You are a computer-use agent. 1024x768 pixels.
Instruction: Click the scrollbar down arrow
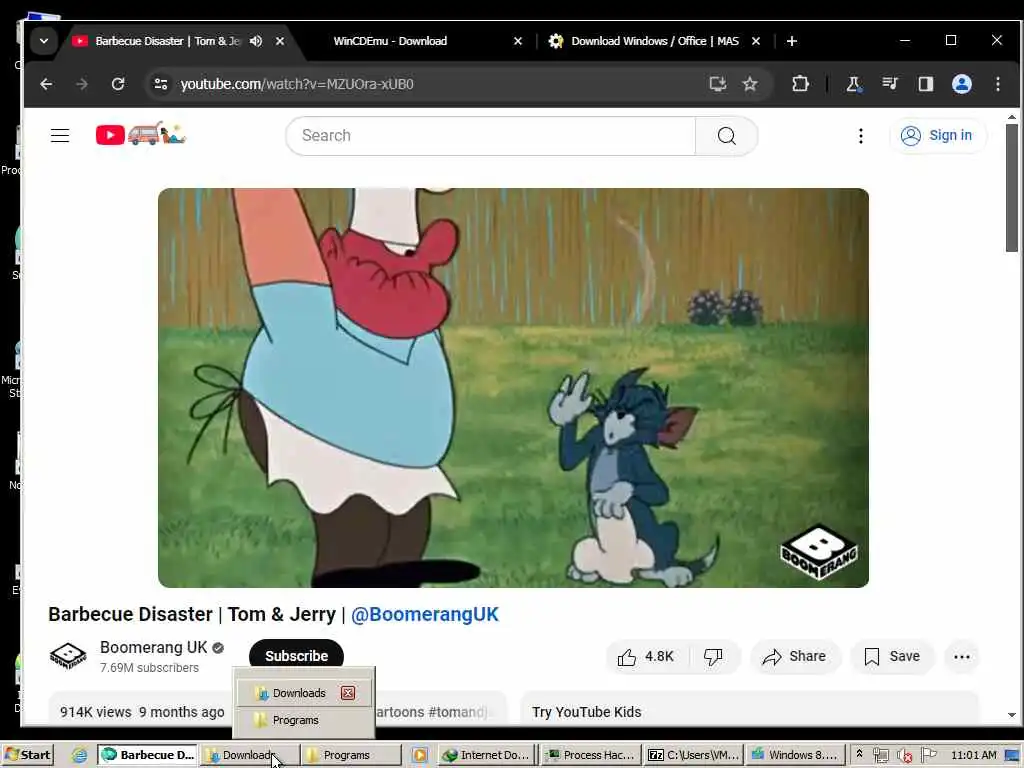pos(1012,716)
